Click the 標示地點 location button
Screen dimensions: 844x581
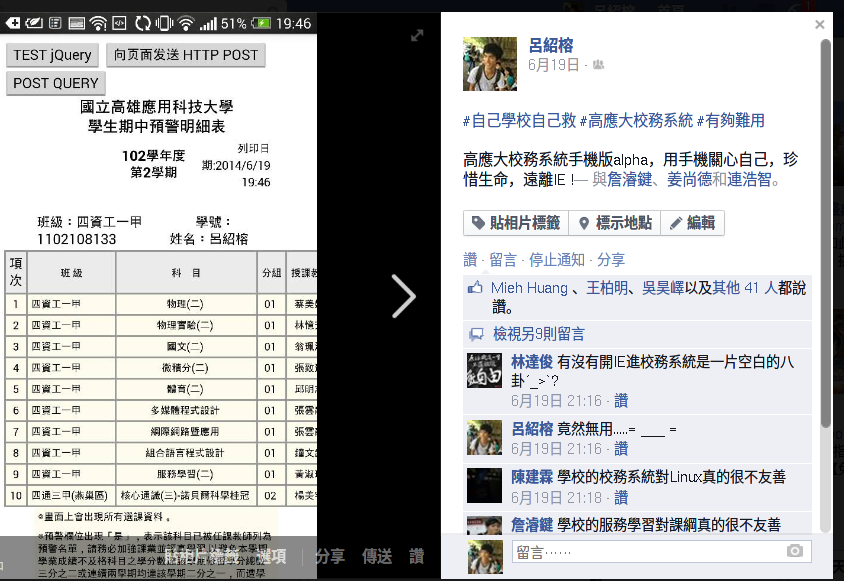point(615,223)
